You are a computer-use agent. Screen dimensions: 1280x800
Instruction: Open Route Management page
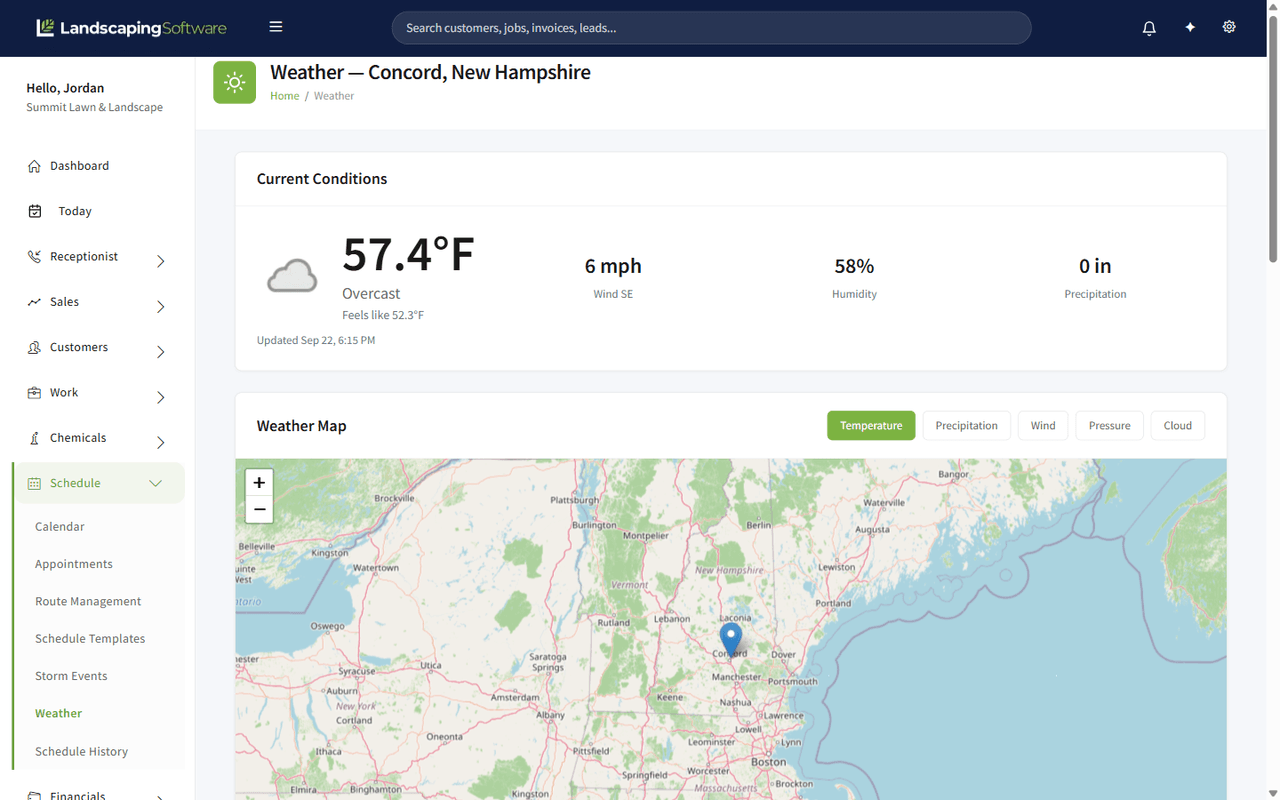88,601
